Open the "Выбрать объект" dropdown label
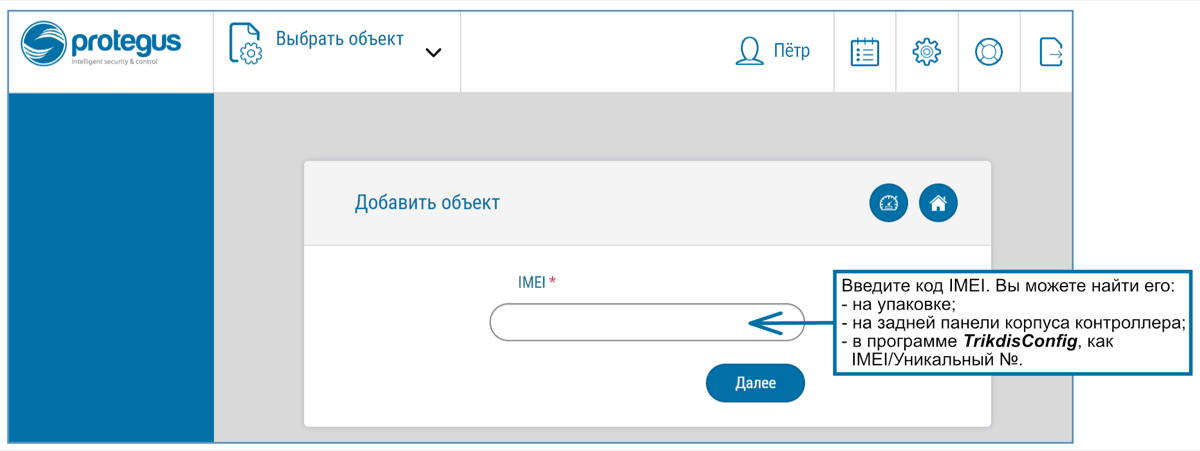1200x451 pixels. pos(339,39)
